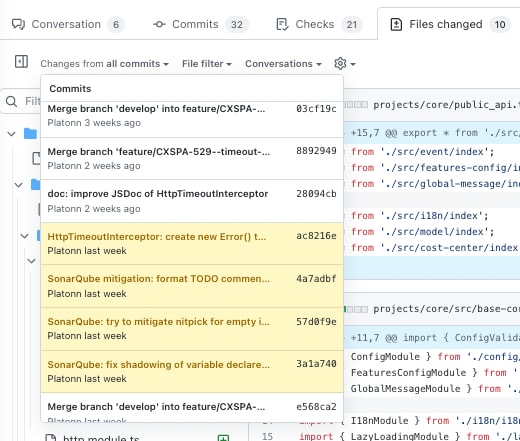
Task: Toggle the file tree sidebar icon
Action: pyautogui.click(x=21, y=62)
